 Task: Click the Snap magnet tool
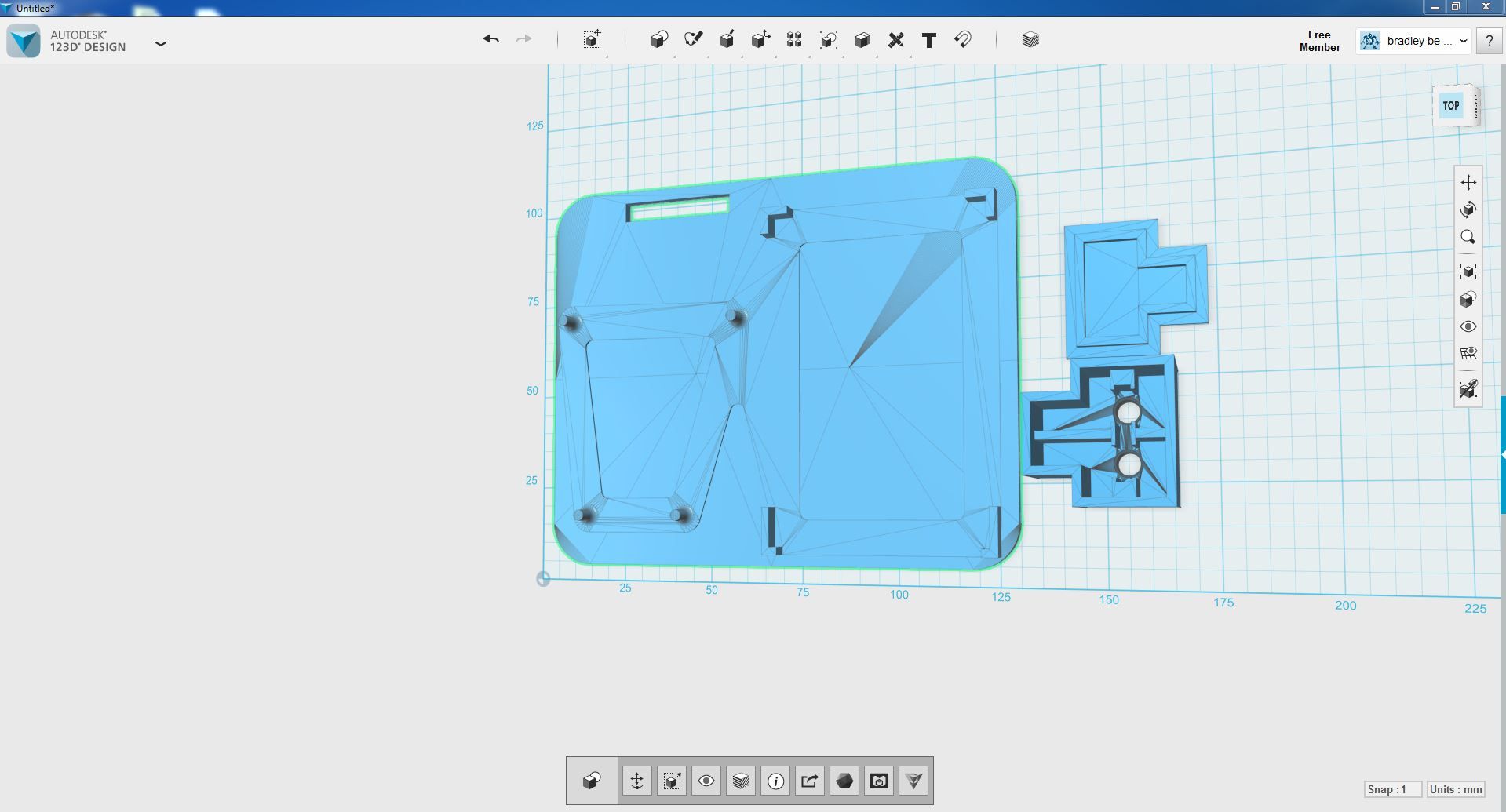pos(964,39)
